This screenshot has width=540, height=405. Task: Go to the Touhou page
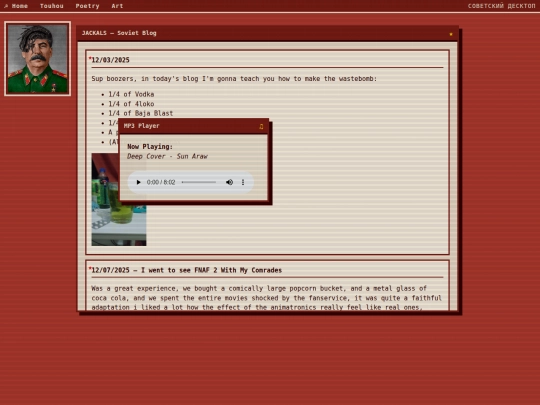52,6
